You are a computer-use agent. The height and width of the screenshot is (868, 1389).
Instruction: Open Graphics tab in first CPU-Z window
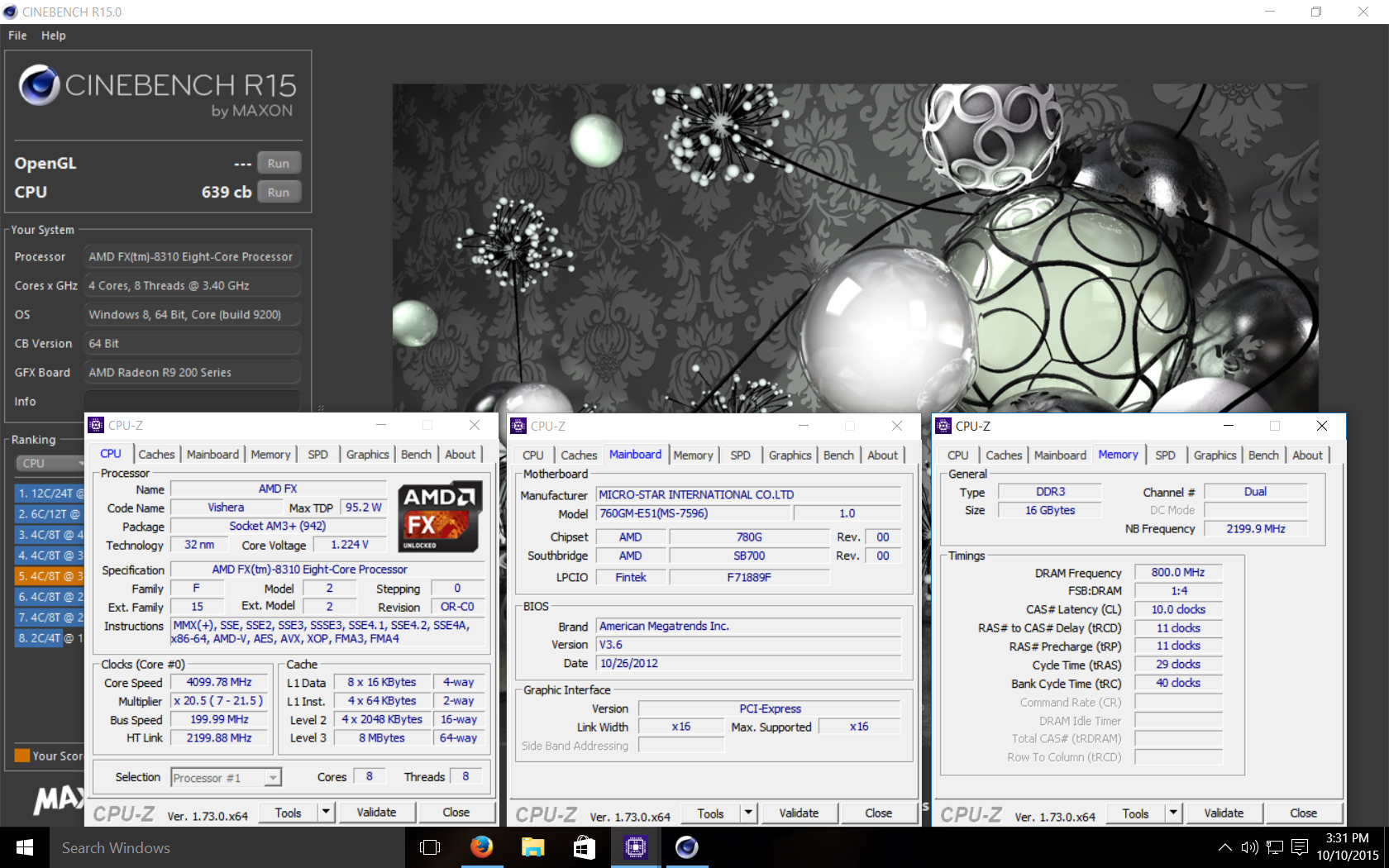tap(367, 455)
